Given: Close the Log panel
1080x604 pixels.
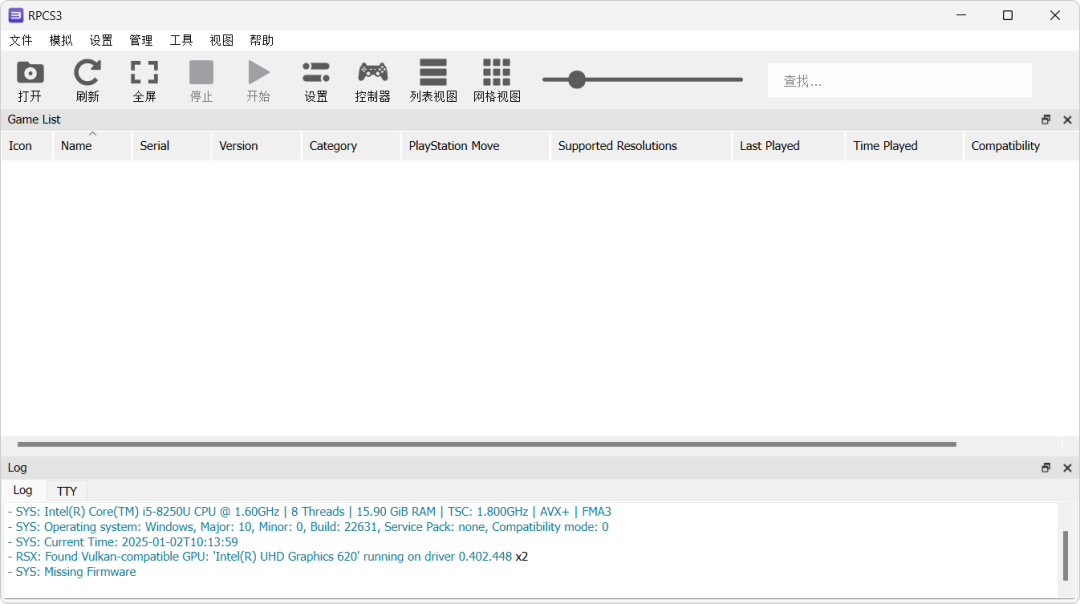Looking at the screenshot, I should pos(1067,468).
